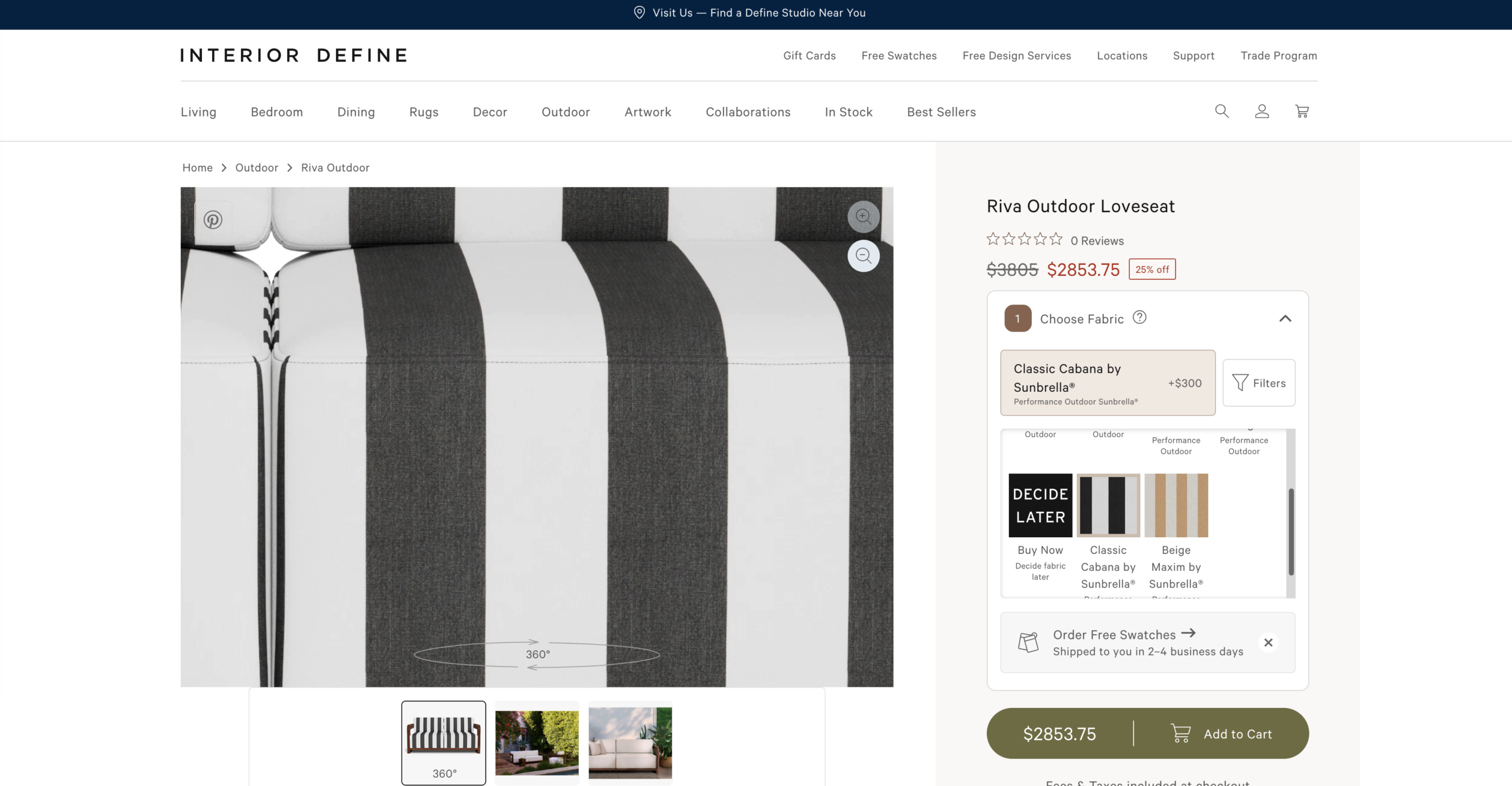Open the account profile icon

tap(1262, 111)
